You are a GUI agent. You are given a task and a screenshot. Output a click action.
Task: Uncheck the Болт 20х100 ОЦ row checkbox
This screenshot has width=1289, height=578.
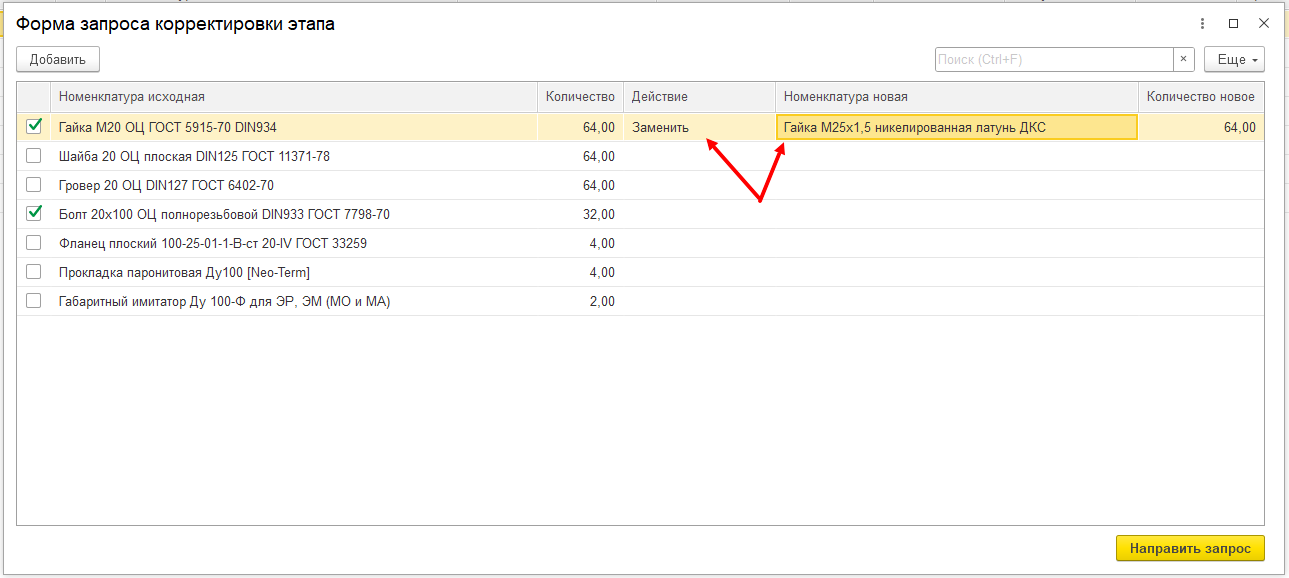point(34,213)
